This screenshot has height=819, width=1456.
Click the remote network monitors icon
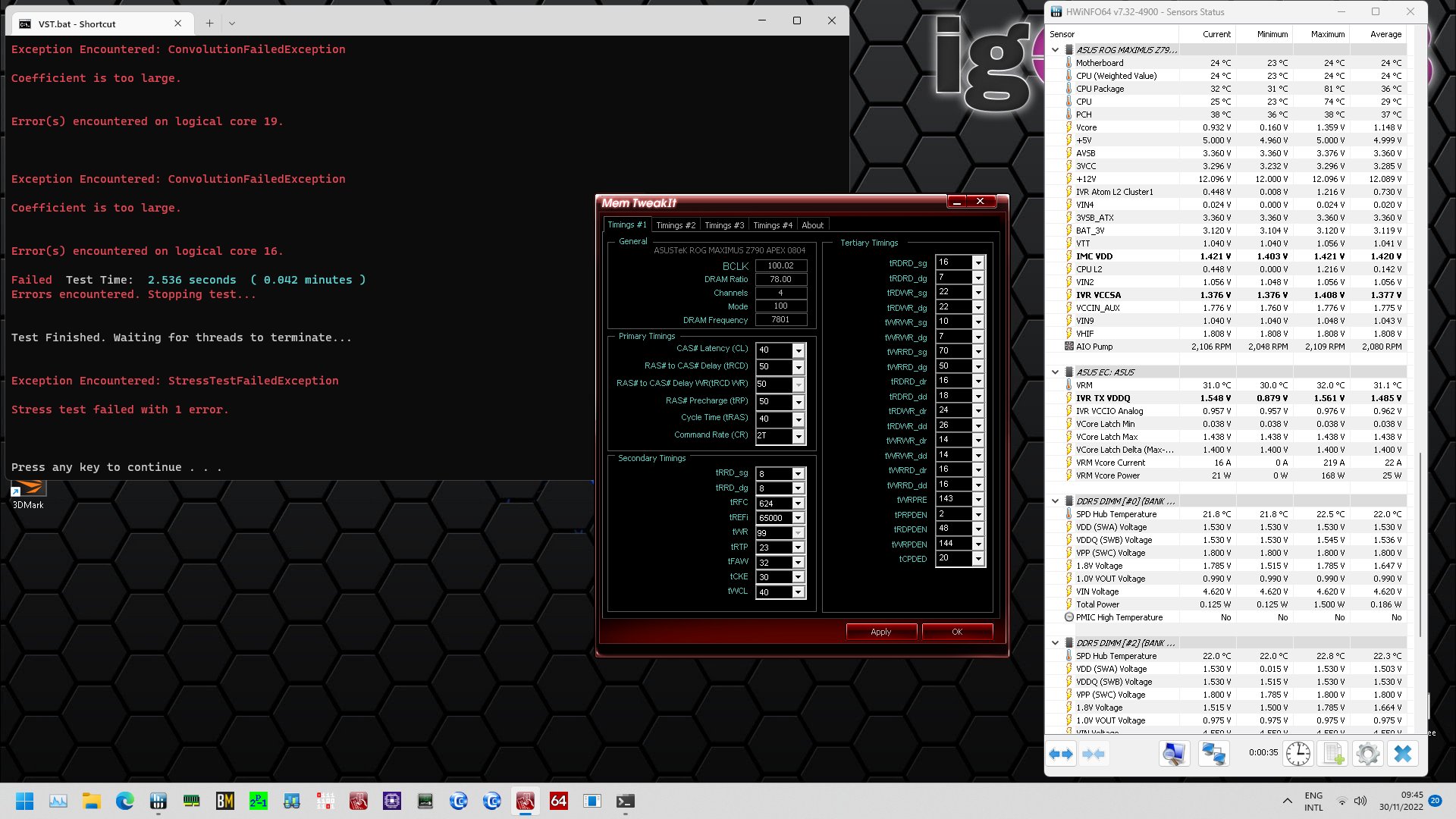click(x=1213, y=754)
